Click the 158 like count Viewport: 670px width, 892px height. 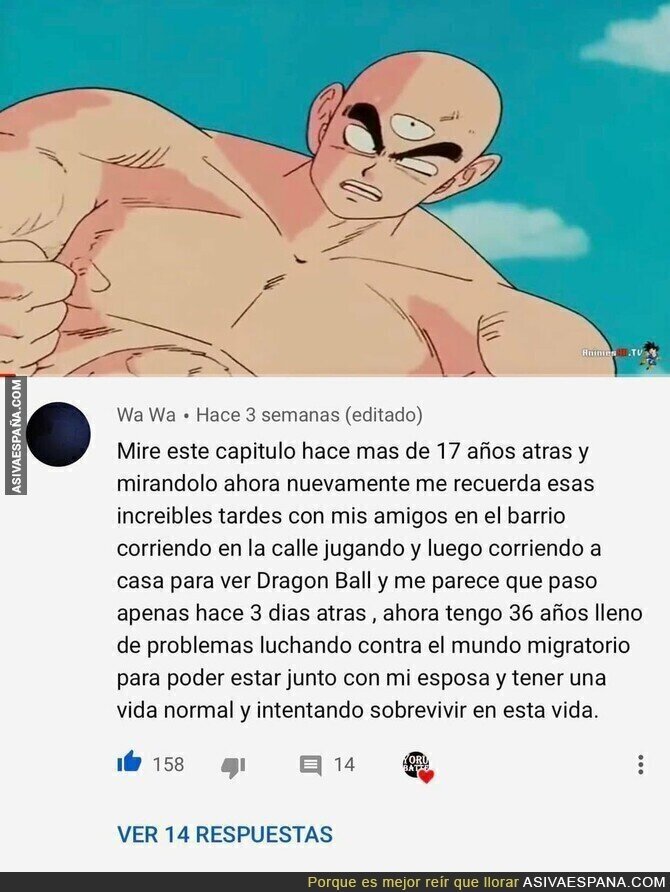(168, 764)
